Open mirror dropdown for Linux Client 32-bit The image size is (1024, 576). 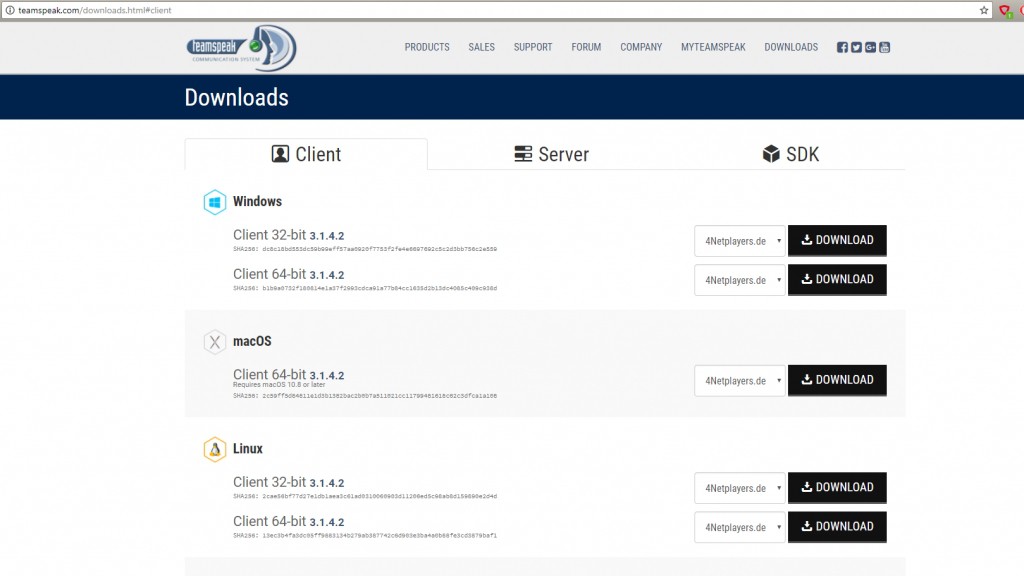pos(740,488)
